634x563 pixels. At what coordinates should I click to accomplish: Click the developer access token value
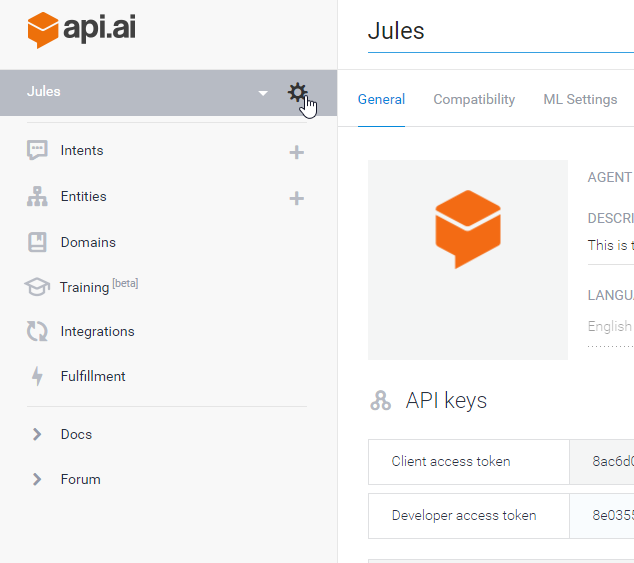pos(602,516)
